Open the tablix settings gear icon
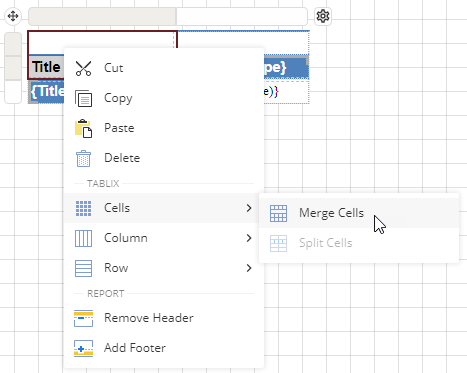 pos(323,16)
